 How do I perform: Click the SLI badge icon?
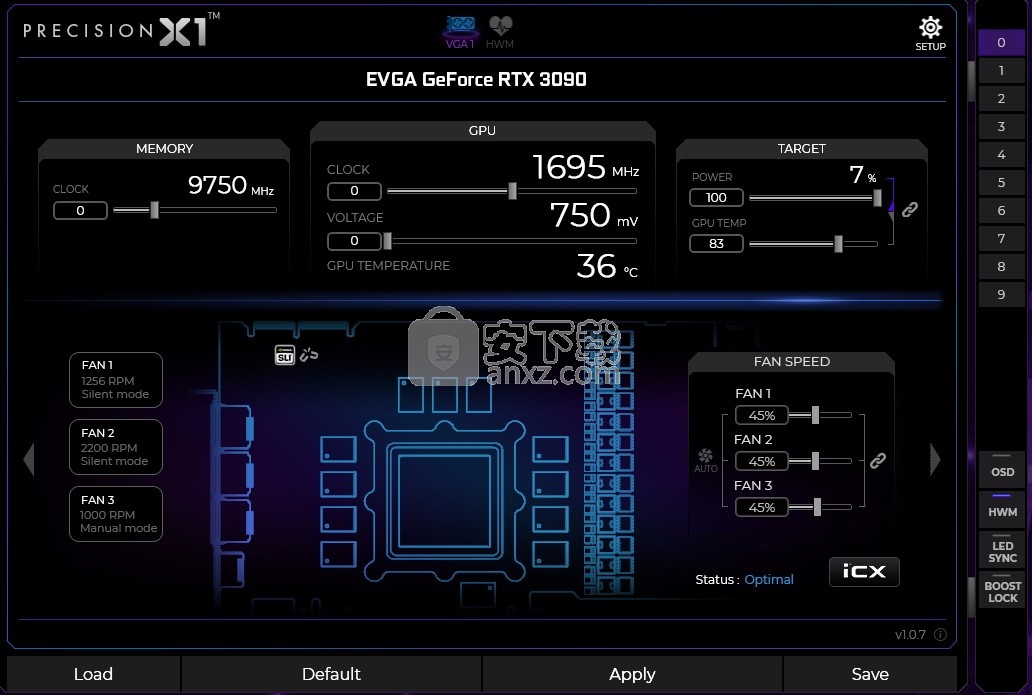tap(284, 355)
